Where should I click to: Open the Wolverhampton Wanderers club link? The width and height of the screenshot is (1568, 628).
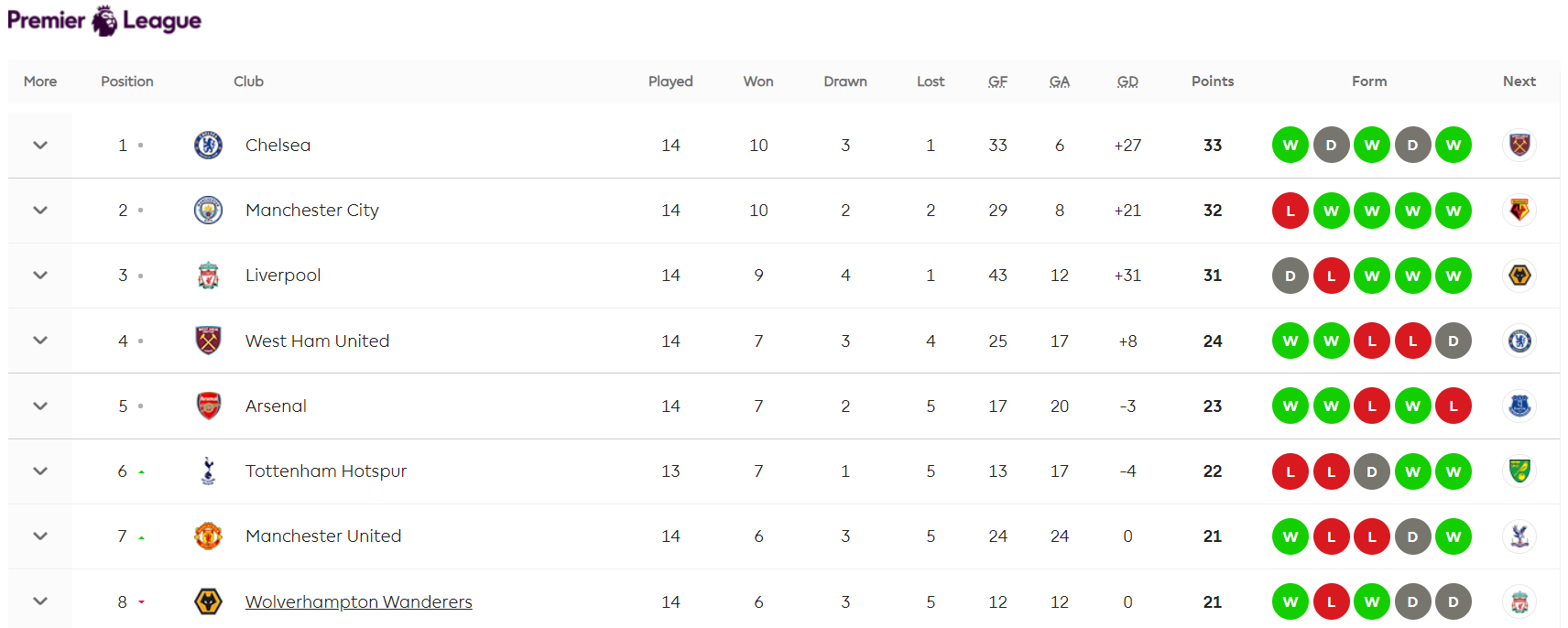(359, 601)
